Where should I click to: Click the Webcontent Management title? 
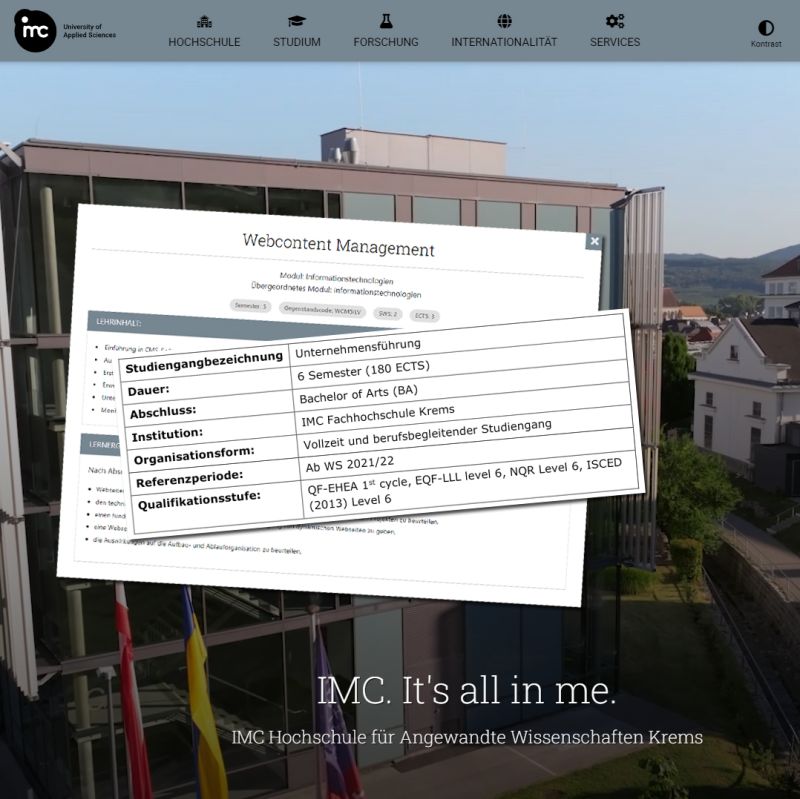338,245
